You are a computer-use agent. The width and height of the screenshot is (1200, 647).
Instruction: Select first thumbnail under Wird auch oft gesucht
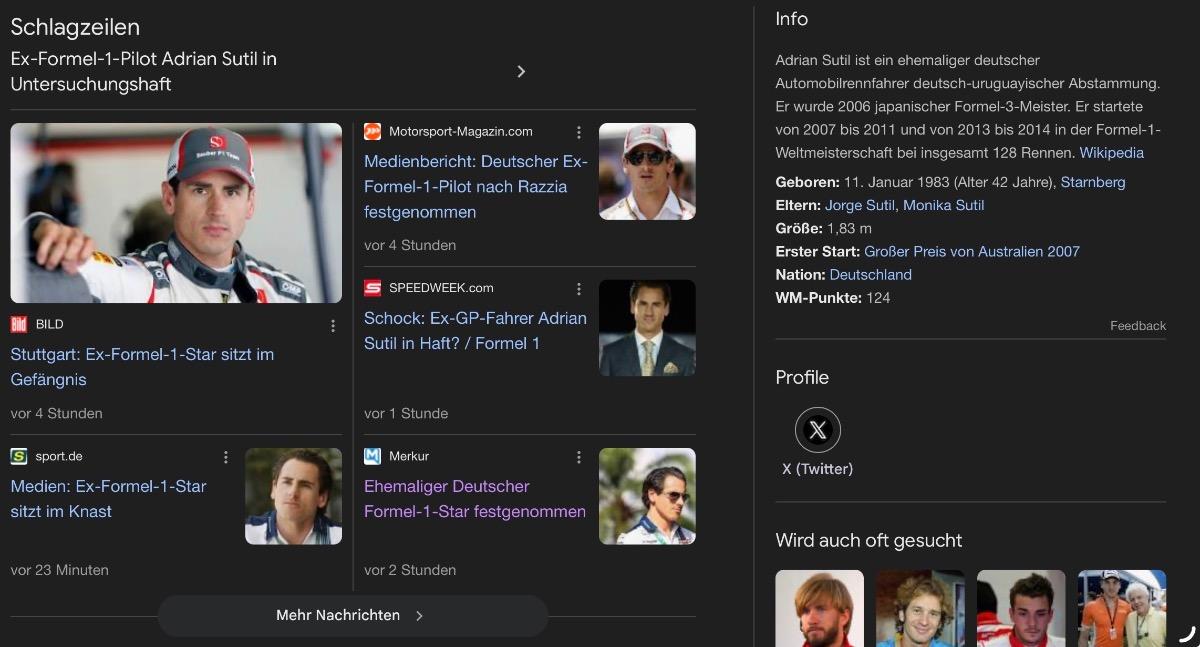[x=819, y=608]
